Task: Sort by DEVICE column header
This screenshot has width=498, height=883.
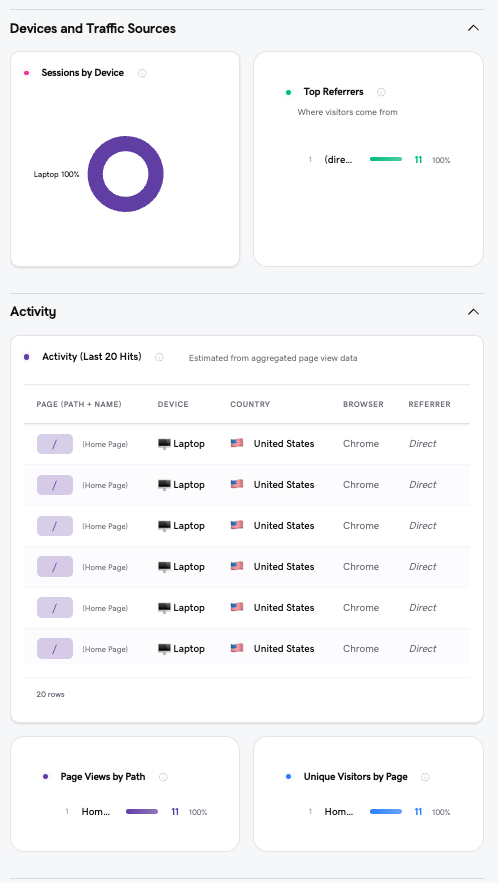Action: pos(173,404)
